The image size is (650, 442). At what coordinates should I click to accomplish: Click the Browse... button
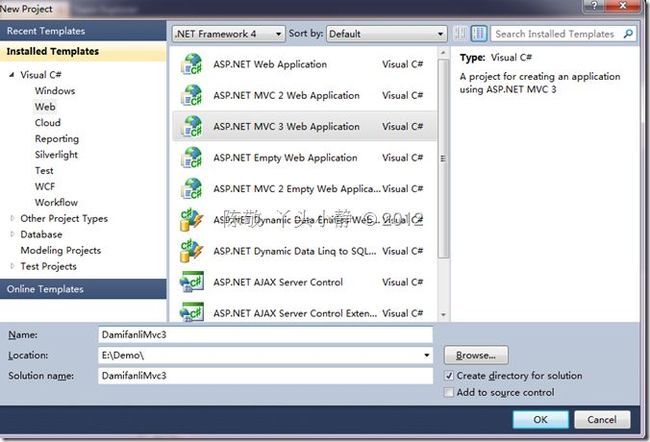click(476, 355)
